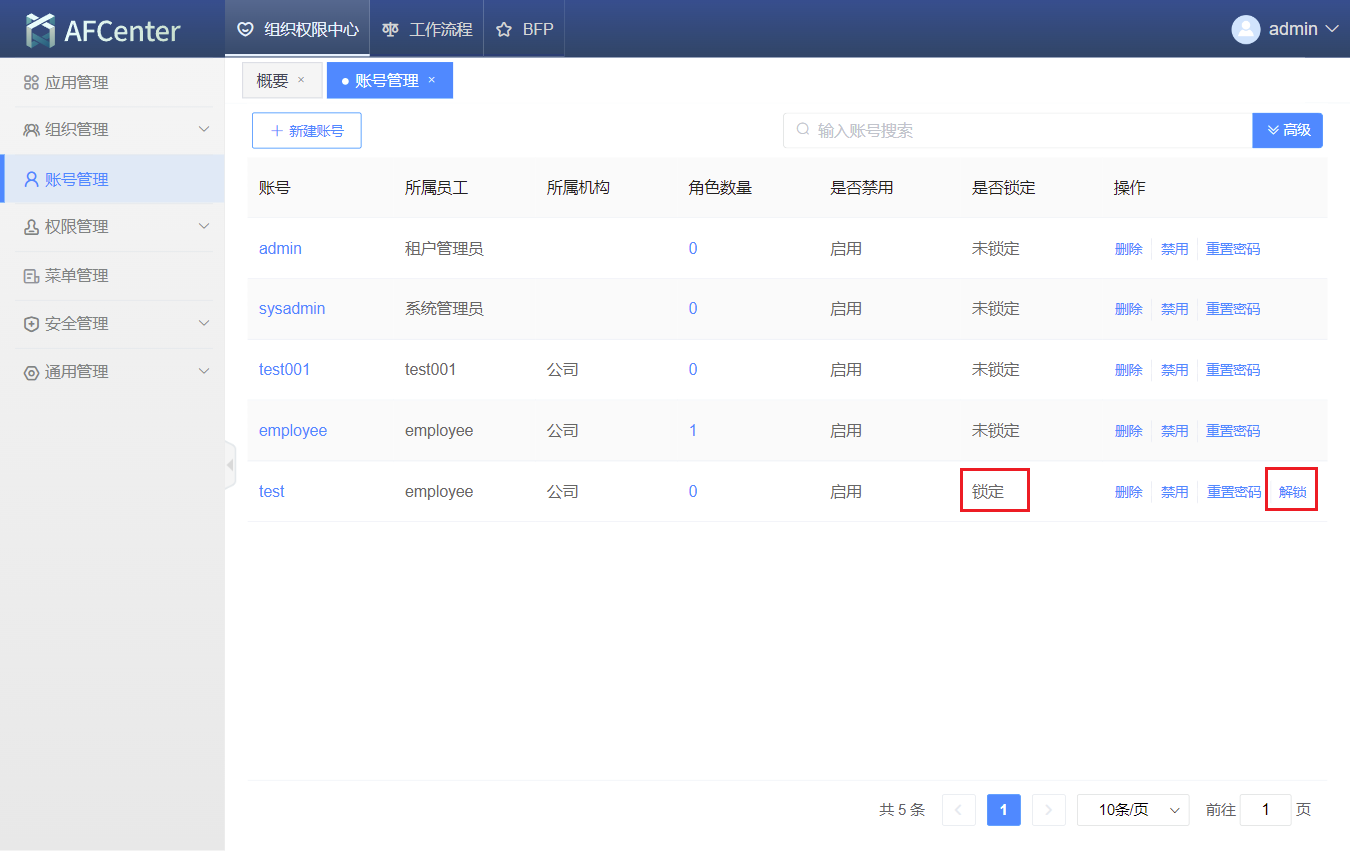Open 菜单管理 in the sidebar
The width and height of the screenshot is (1350, 851).
pos(112,276)
